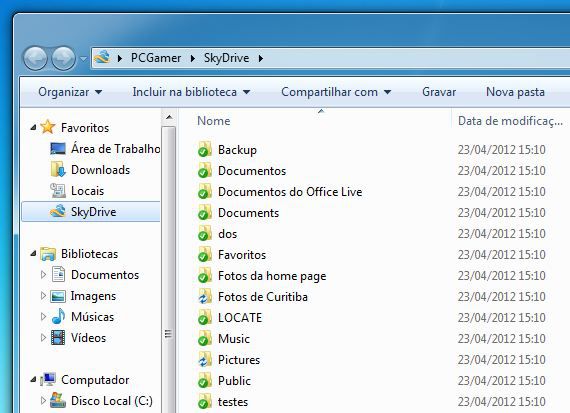
Task: Select Documentos do Office Live folder icon
Action: point(205,191)
